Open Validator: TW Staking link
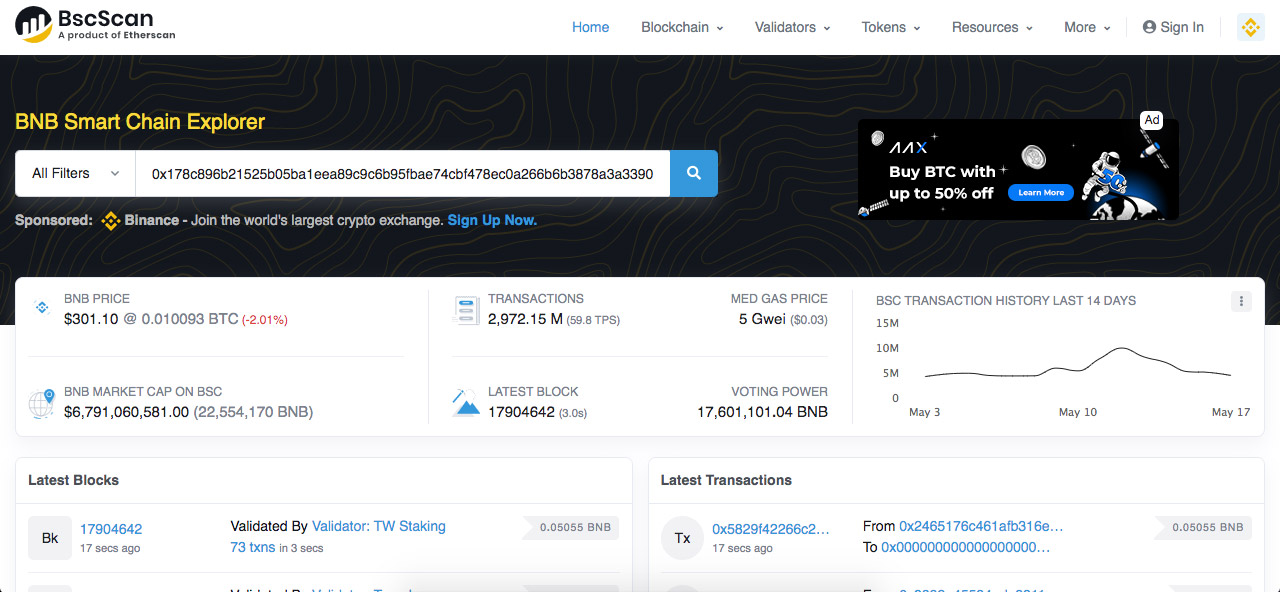Image resolution: width=1280 pixels, height=592 pixels. coord(378,526)
